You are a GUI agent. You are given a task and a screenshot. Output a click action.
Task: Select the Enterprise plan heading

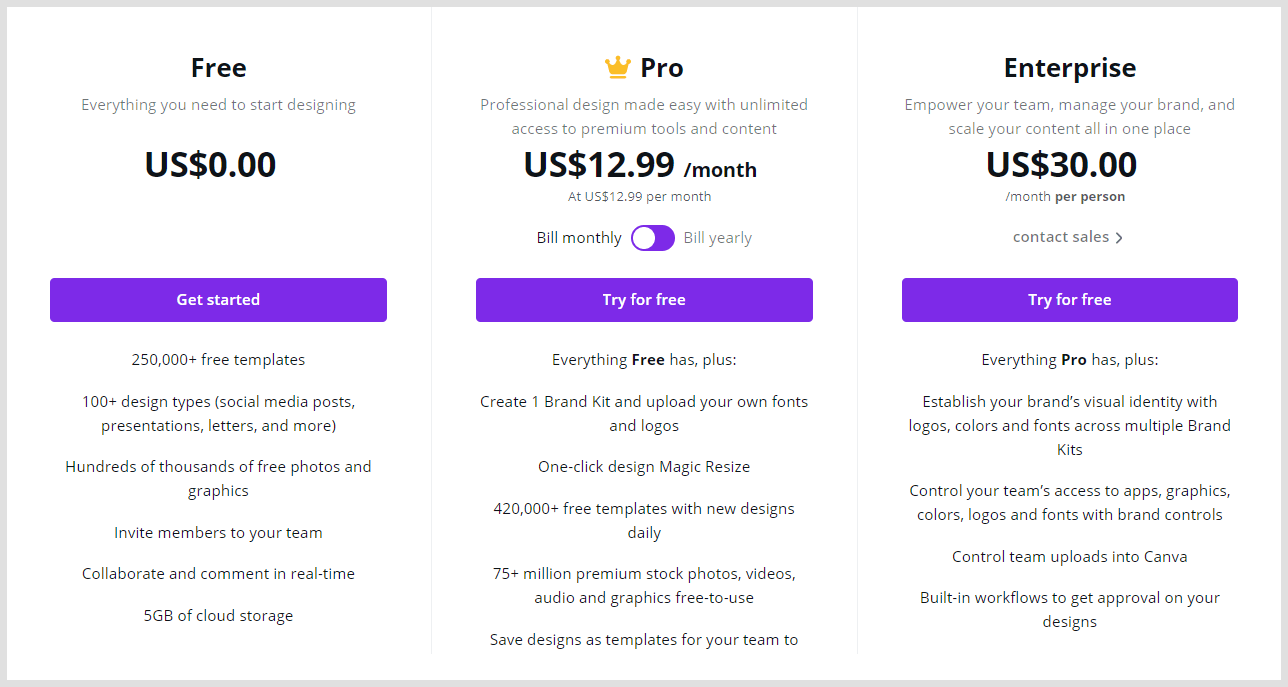click(1070, 68)
